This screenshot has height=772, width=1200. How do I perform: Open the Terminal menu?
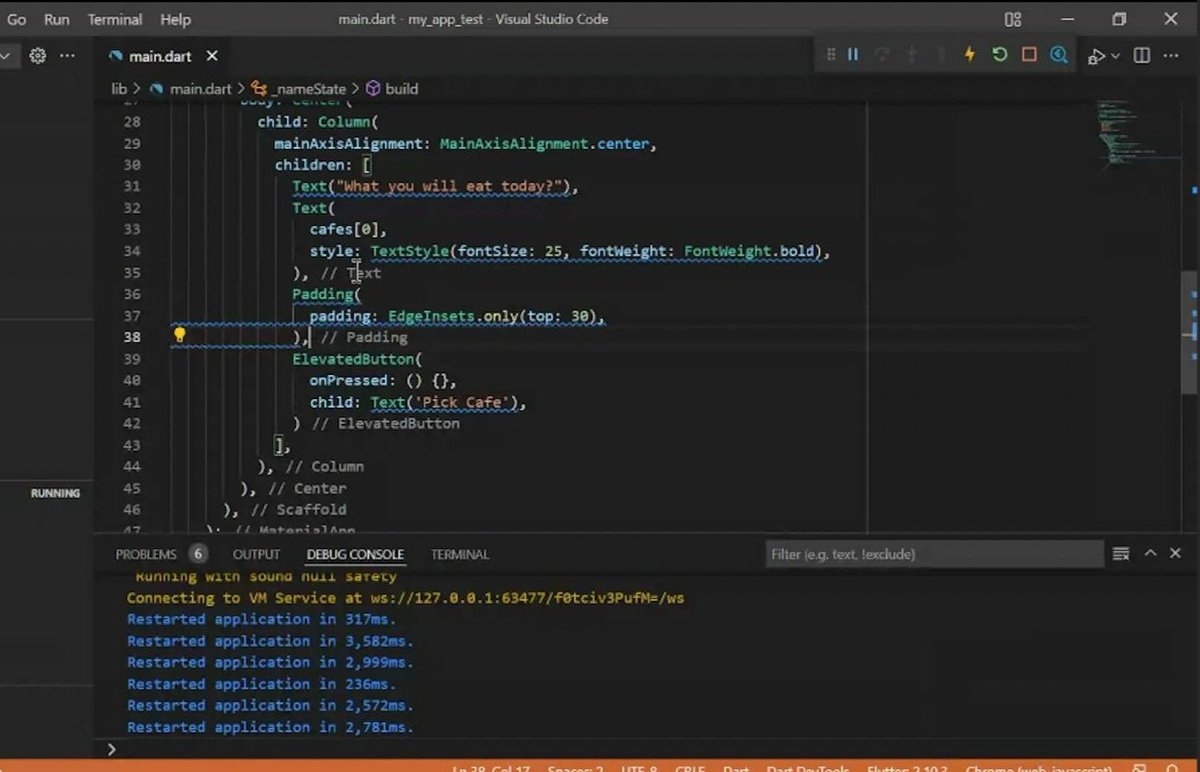point(115,19)
